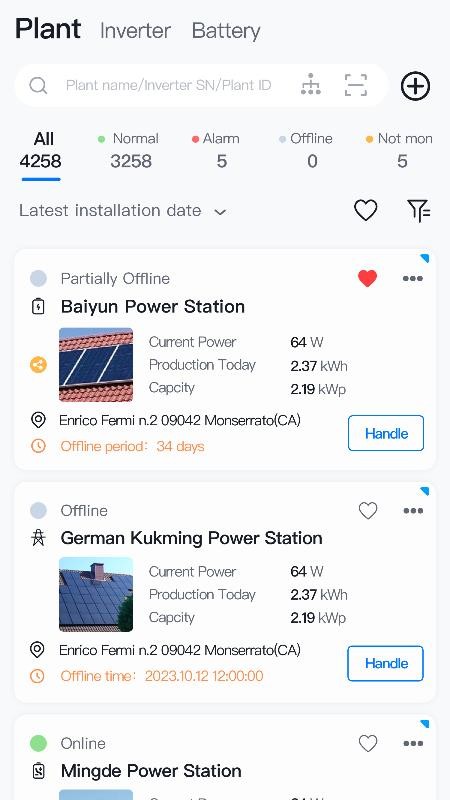Toggle favorites-only heart filter near sort
The width and height of the screenshot is (450, 800).
(366, 210)
